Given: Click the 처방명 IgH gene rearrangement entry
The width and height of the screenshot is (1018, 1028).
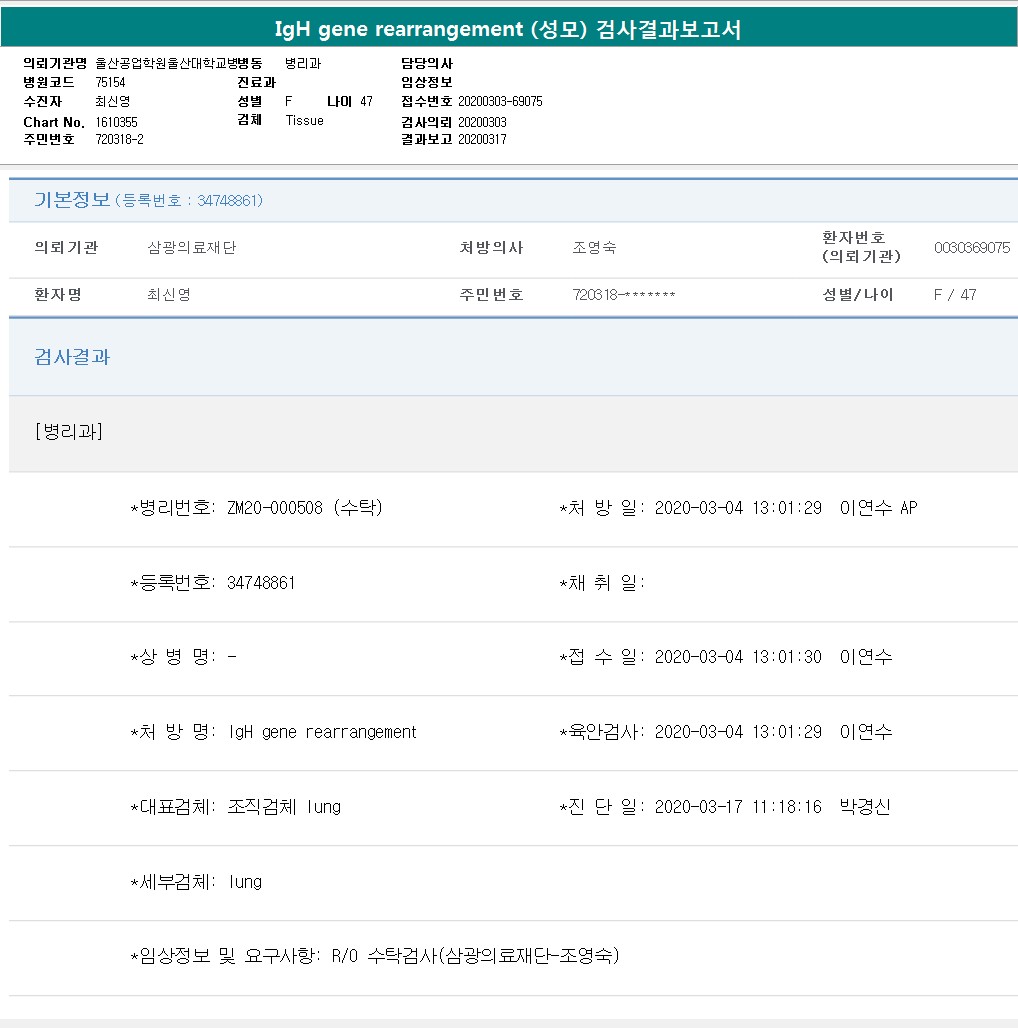Looking at the screenshot, I should [322, 732].
